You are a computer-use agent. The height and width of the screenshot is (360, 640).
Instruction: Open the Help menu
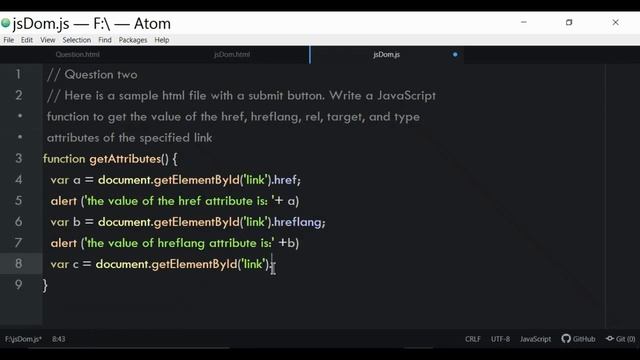[162, 40]
